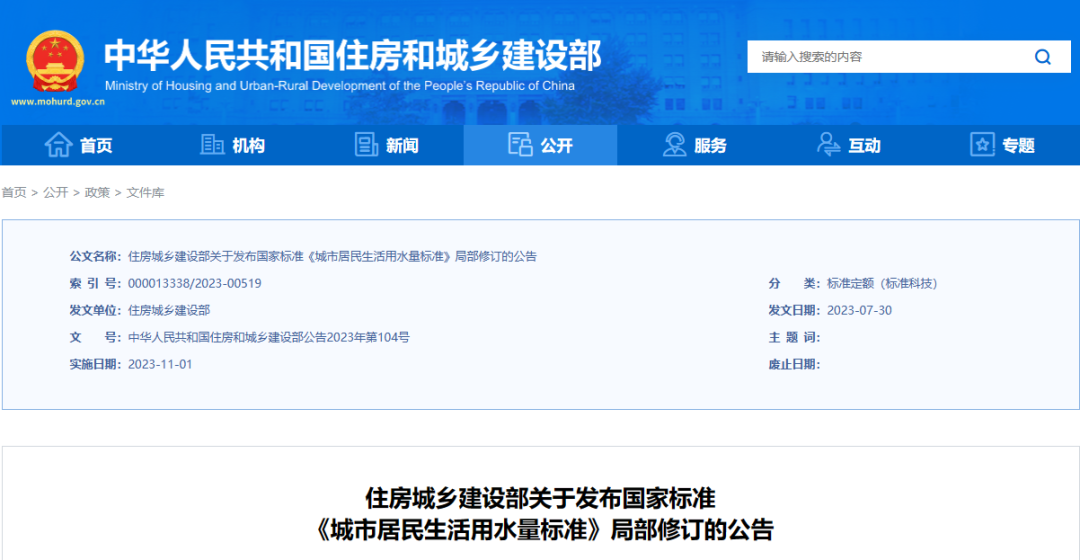
Task: Click the 公文名称 document title value
Action: click(332, 256)
